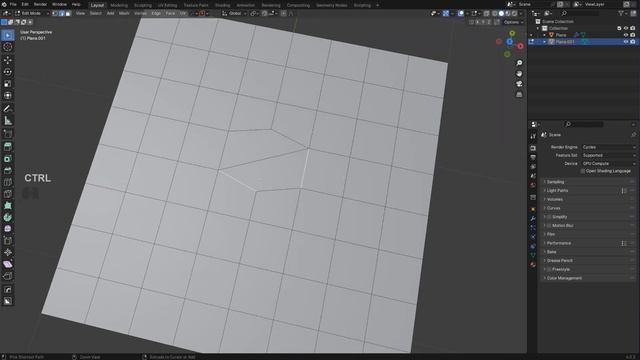The width and height of the screenshot is (640, 360).
Task: Select the Move tool
Action: (8, 60)
